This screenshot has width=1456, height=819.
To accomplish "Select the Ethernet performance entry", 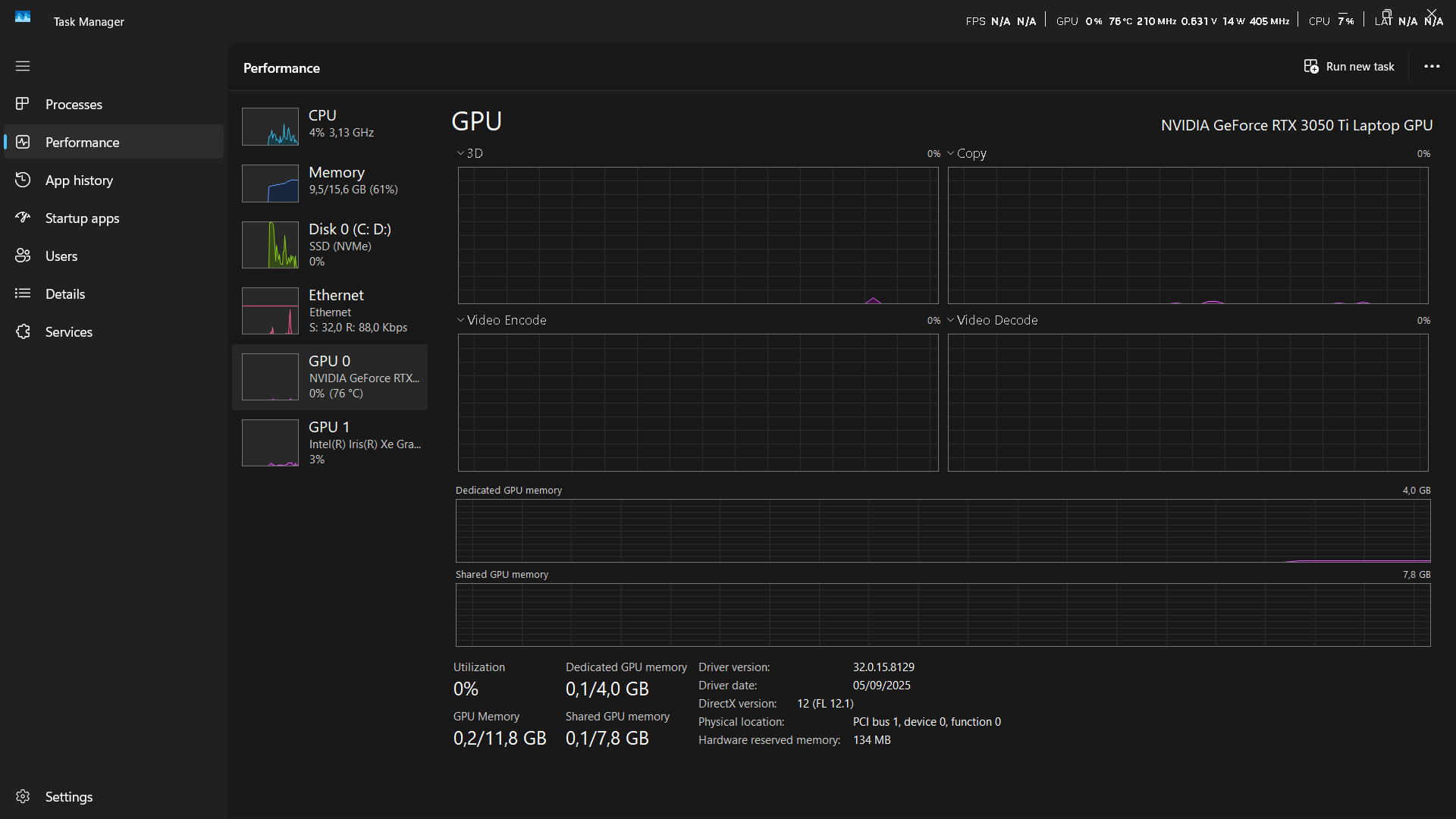I will point(330,310).
